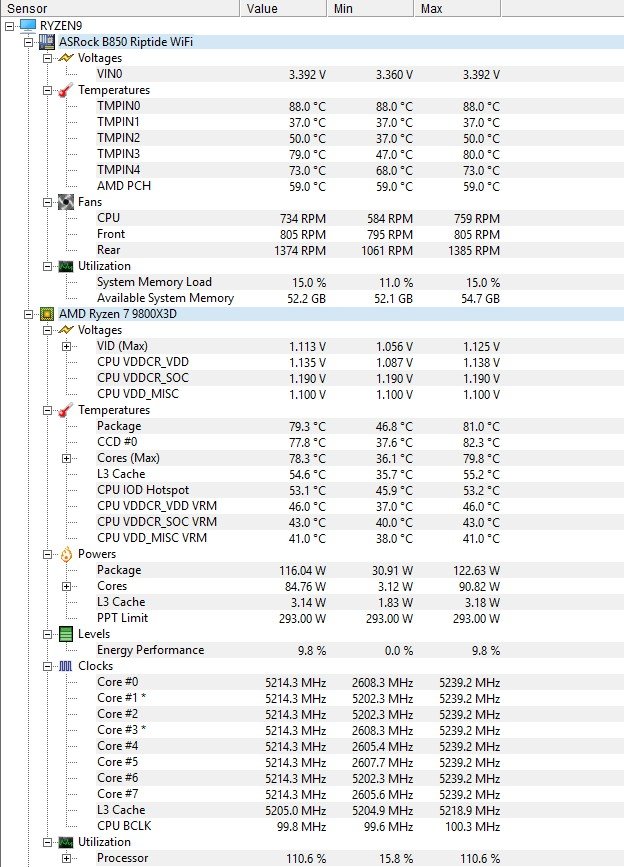Image resolution: width=624 pixels, height=867 pixels.
Task: Collapse the CPU Temperatures group
Action: (x=48, y=410)
